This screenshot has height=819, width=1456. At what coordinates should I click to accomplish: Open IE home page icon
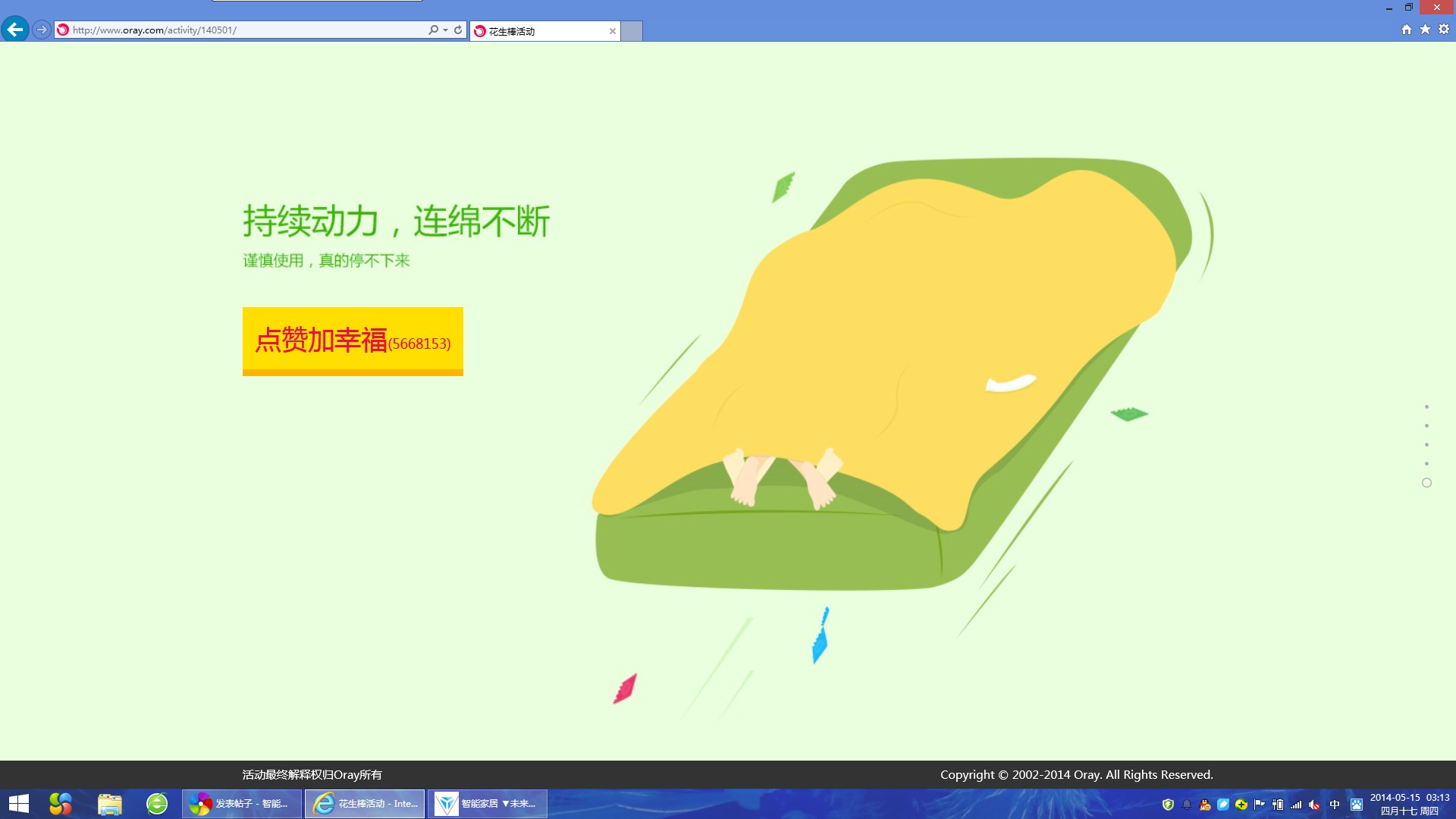1406,29
